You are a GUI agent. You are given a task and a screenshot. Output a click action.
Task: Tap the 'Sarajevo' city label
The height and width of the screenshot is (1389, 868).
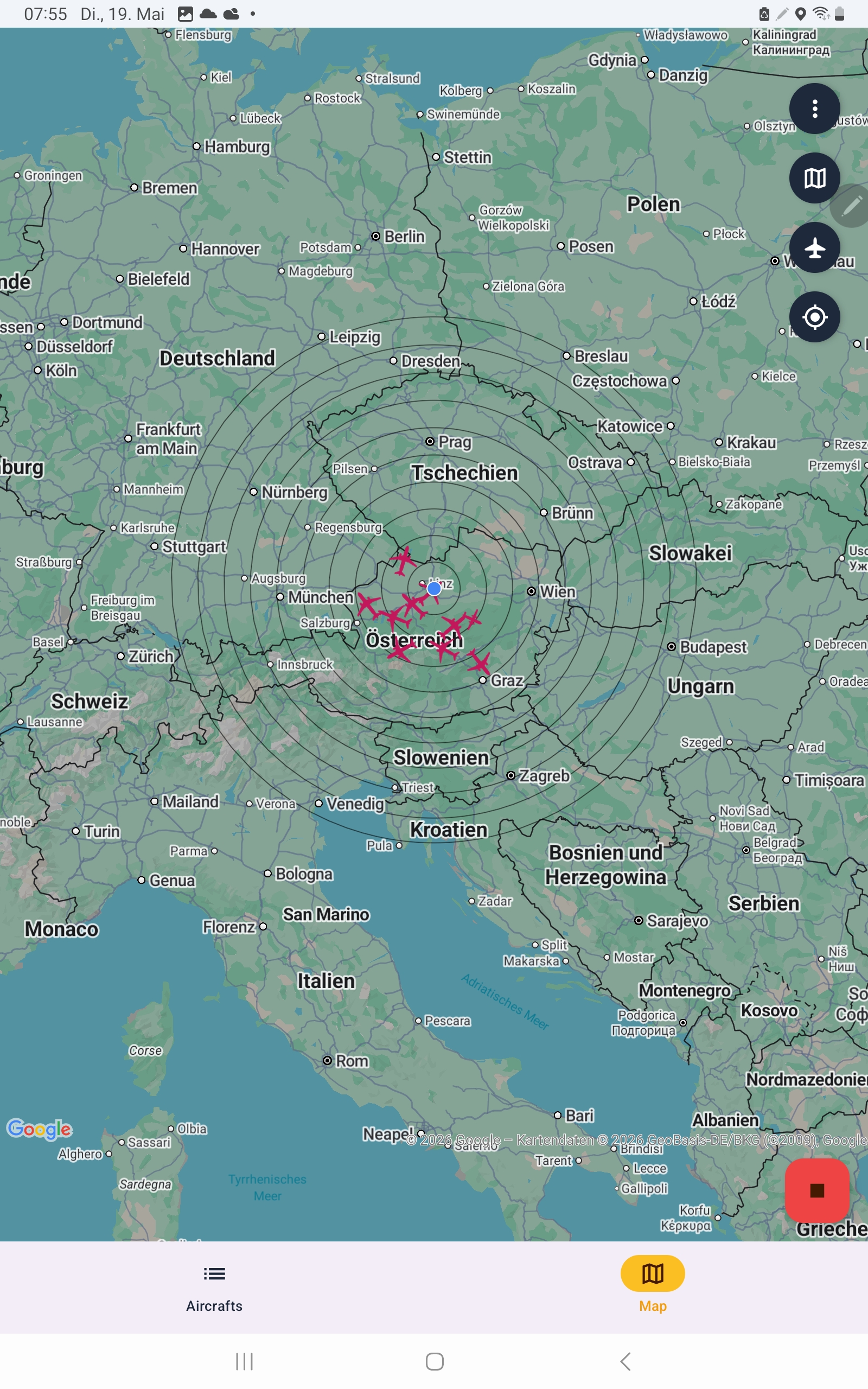678,921
